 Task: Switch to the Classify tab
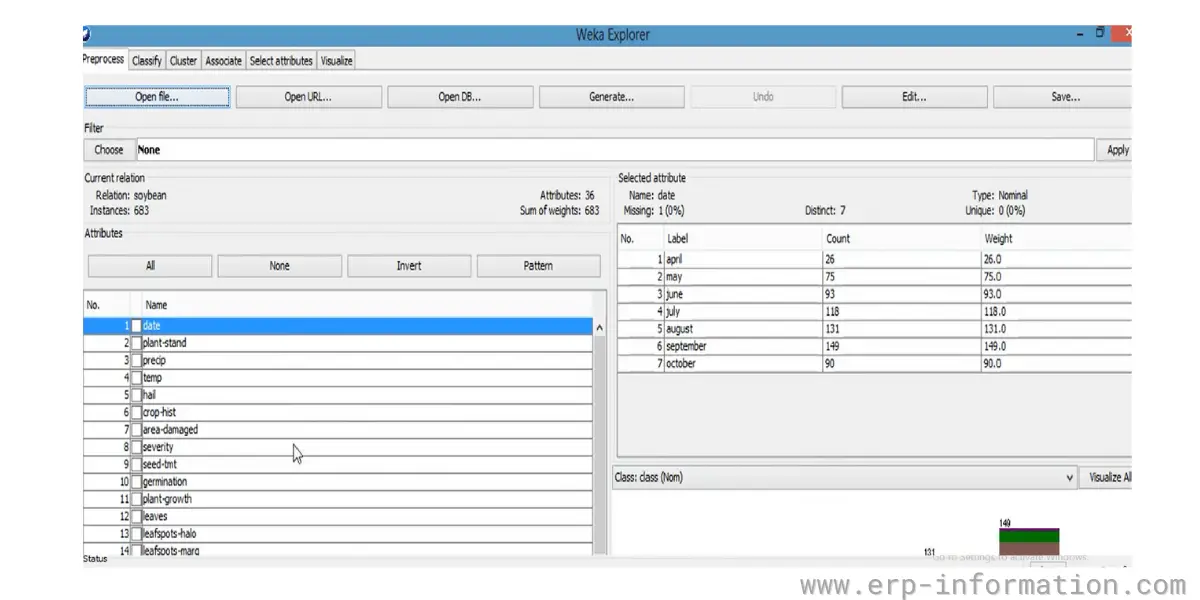coord(146,61)
